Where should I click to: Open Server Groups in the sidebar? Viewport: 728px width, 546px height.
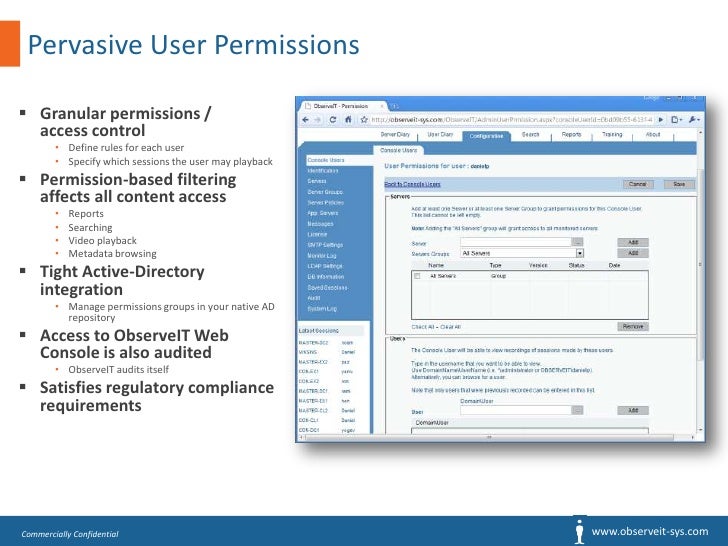(325, 192)
